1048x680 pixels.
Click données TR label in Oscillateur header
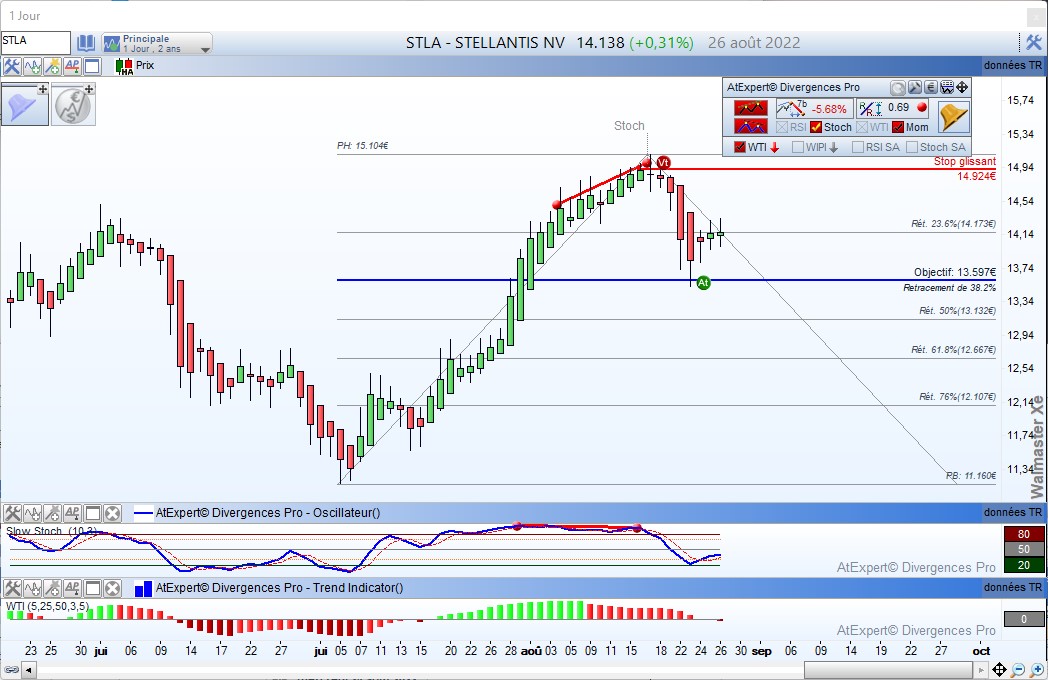tap(1013, 513)
